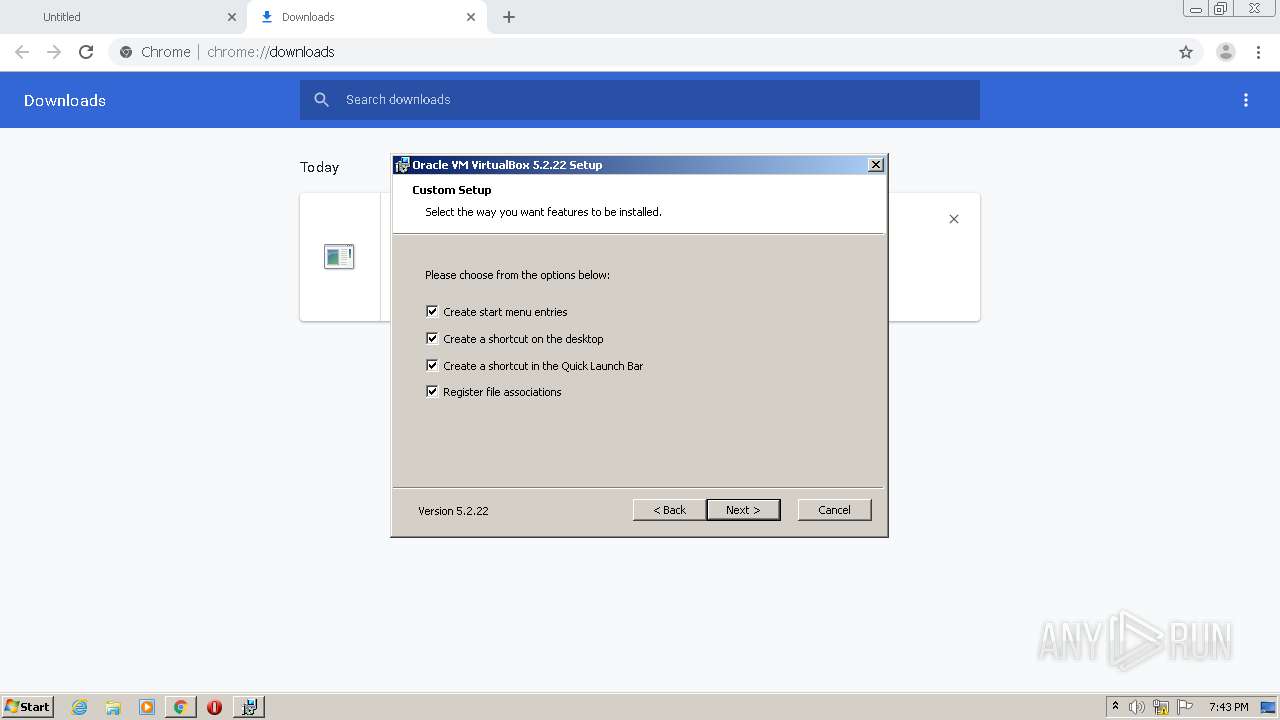The image size is (1280, 720).
Task: Select the Downloads tab
Action: pos(365,17)
